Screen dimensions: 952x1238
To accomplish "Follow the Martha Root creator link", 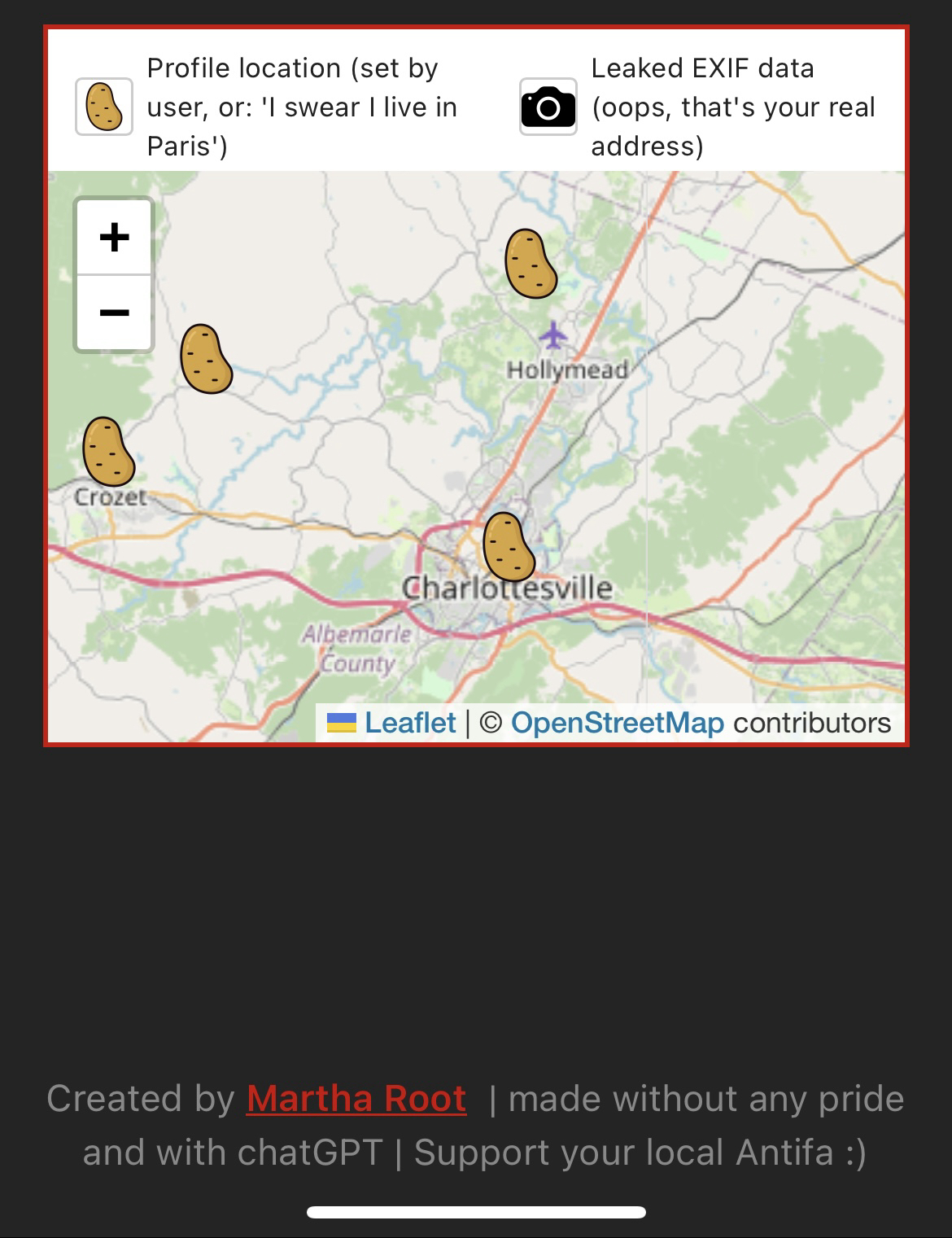I will coord(356,1098).
